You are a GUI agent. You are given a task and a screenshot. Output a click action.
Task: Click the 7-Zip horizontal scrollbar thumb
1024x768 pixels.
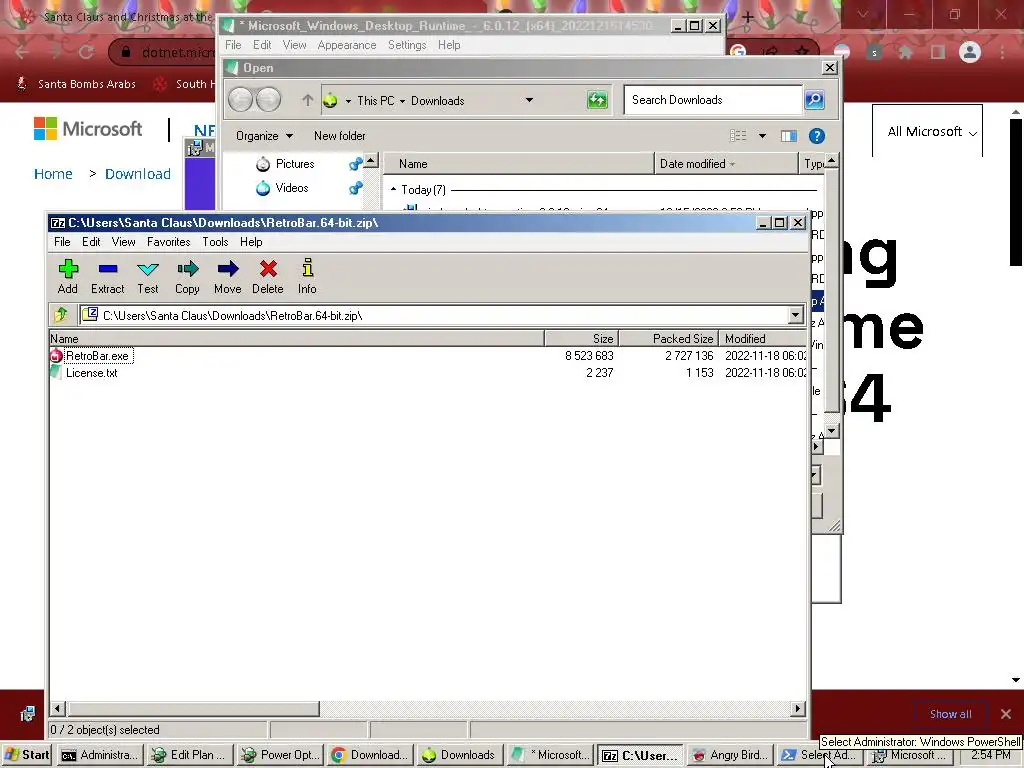click(x=194, y=709)
